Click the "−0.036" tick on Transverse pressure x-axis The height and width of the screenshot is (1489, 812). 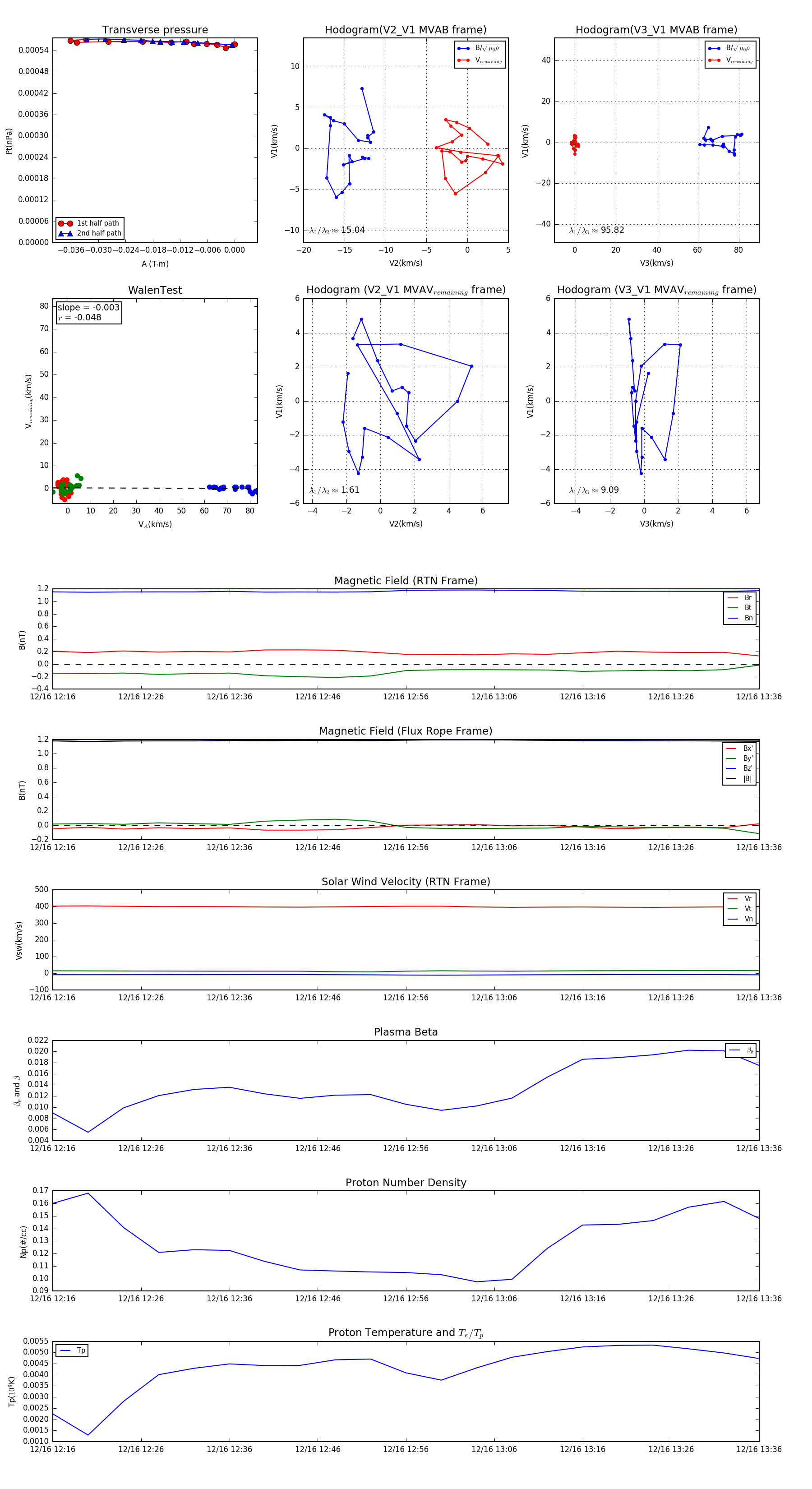click(71, 250)
